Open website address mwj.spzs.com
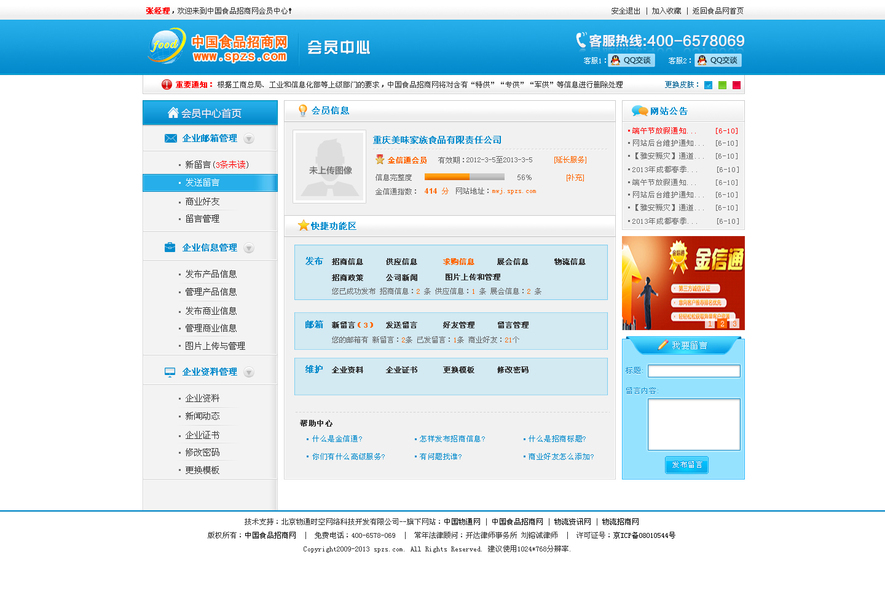This screenshot has width=885, height=600. [x=514, y=191]
